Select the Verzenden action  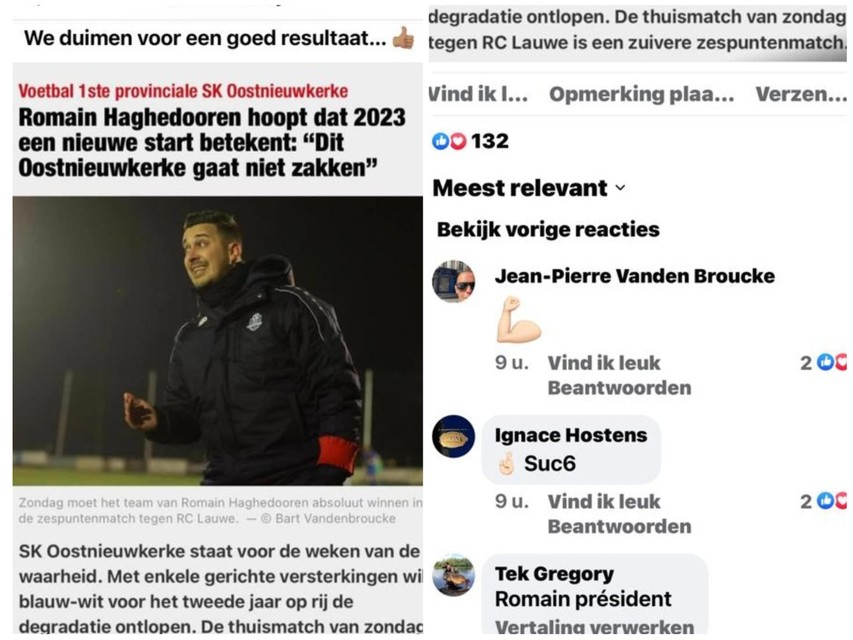coord(801,94)
